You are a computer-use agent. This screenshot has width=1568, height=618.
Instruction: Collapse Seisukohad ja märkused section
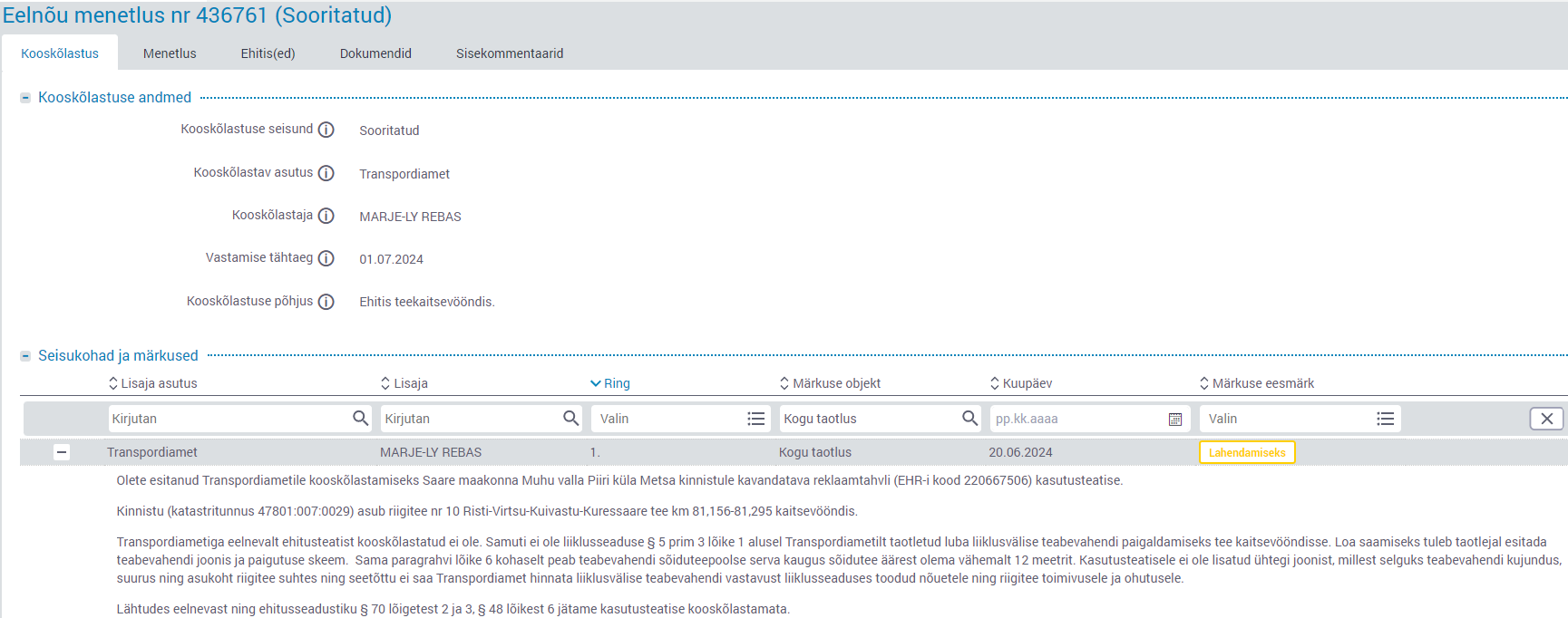[x=25, y=356]
